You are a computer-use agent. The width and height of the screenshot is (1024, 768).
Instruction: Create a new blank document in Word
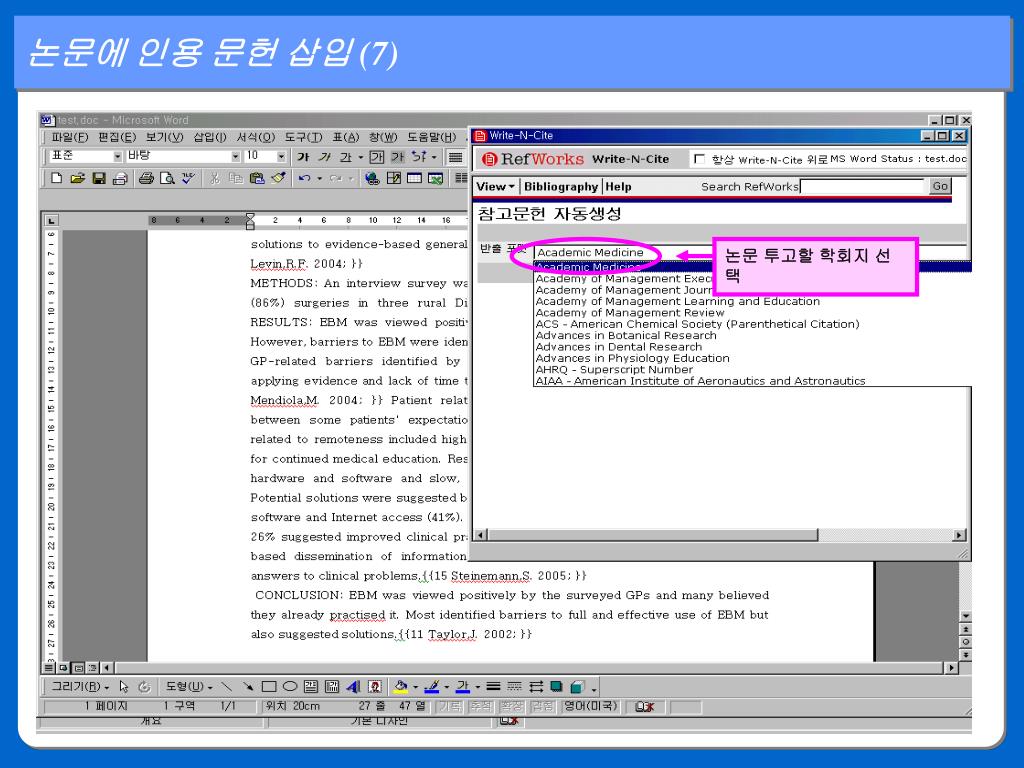[x=57, y=178]
